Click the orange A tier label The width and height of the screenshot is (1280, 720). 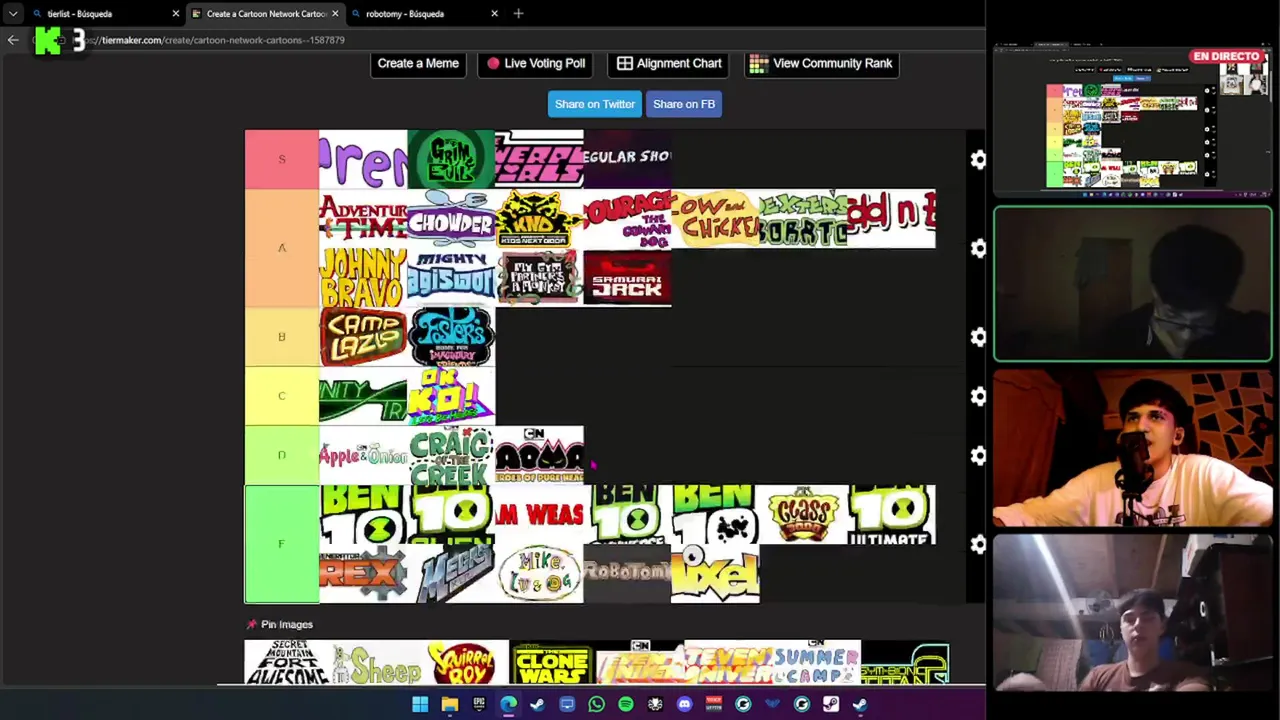pyautogui.click(x=282, y=248)
